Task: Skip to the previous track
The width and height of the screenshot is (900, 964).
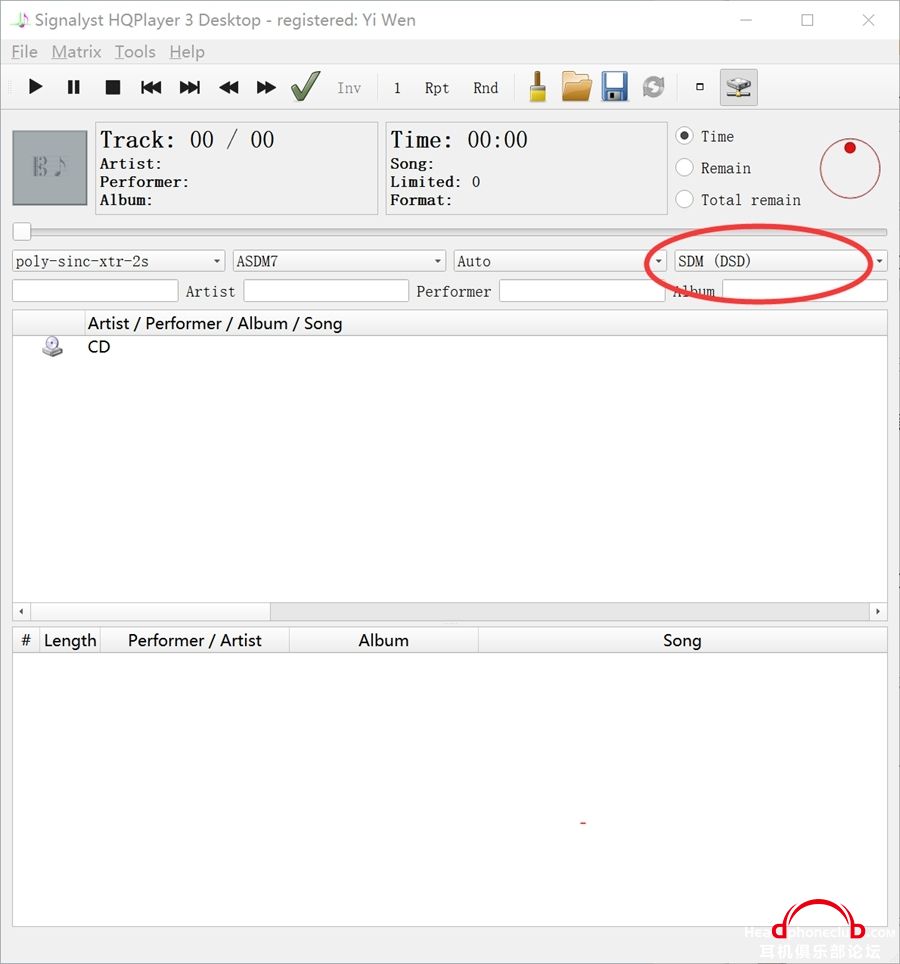Action: pyautogui.click(x=151, y=87)
